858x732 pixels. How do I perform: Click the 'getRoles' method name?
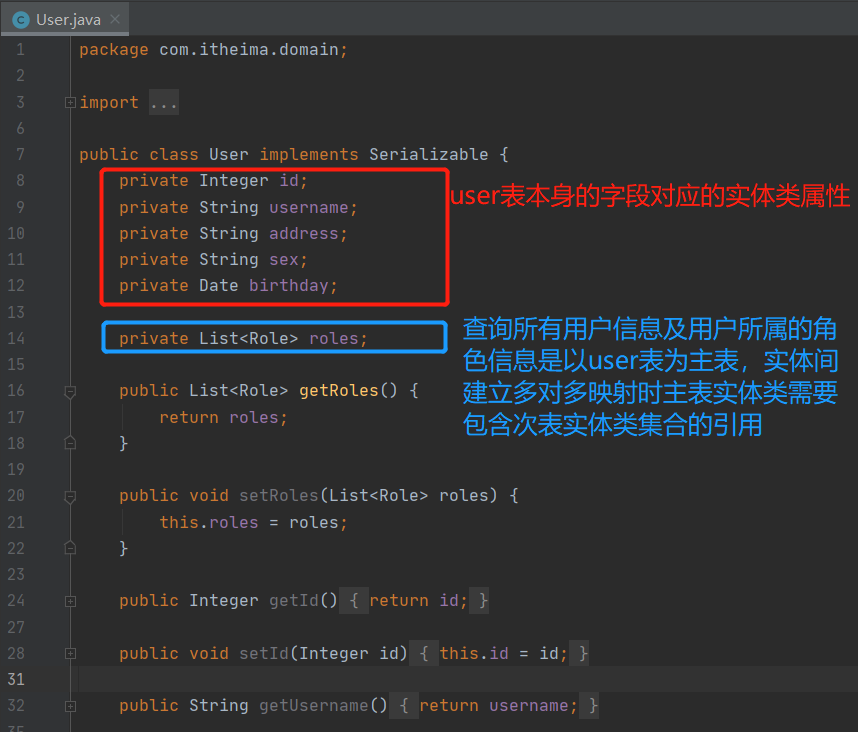click(339, 391)
